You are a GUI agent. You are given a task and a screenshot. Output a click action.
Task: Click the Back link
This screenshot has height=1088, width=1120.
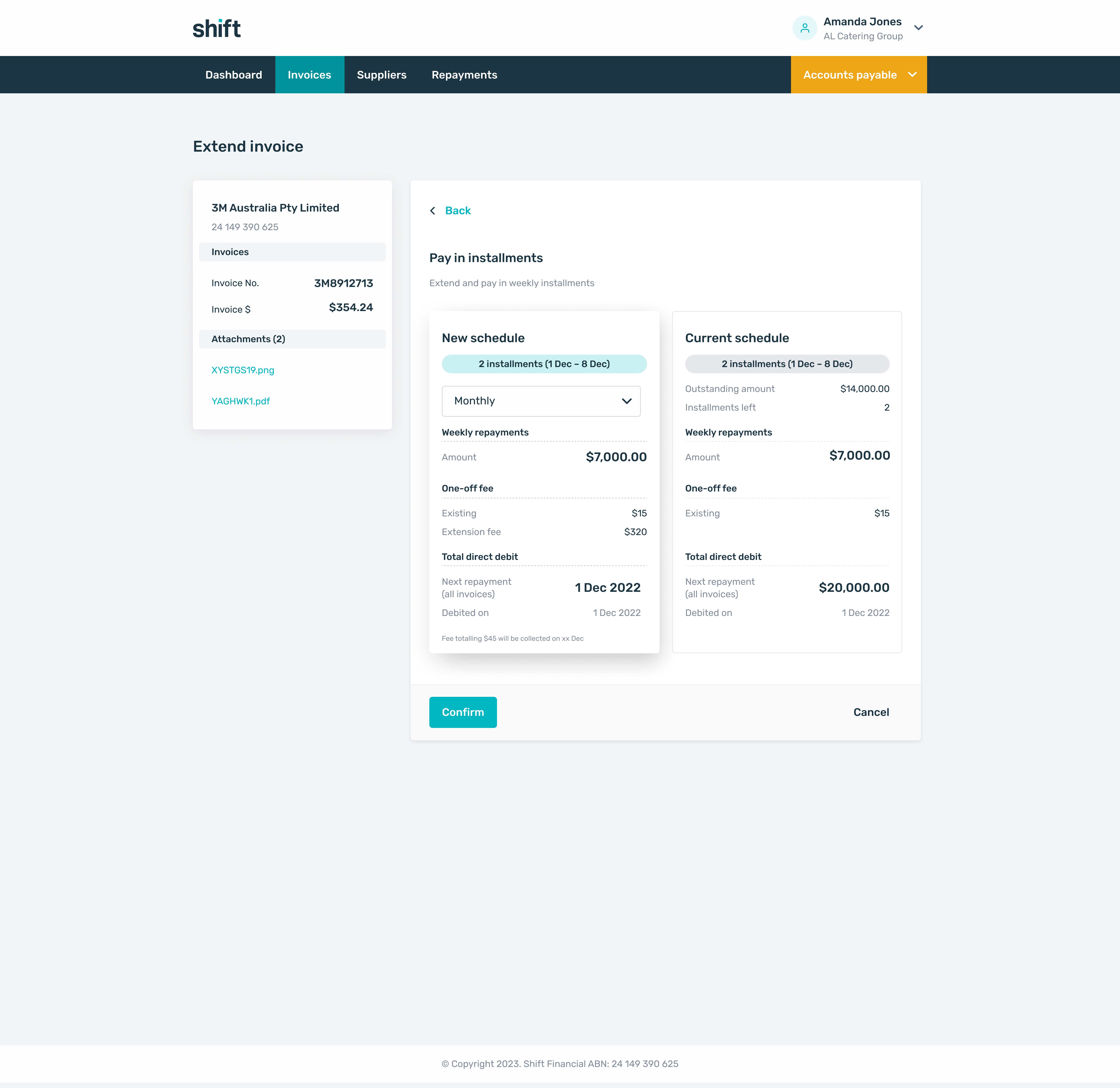tap(458, 211)
